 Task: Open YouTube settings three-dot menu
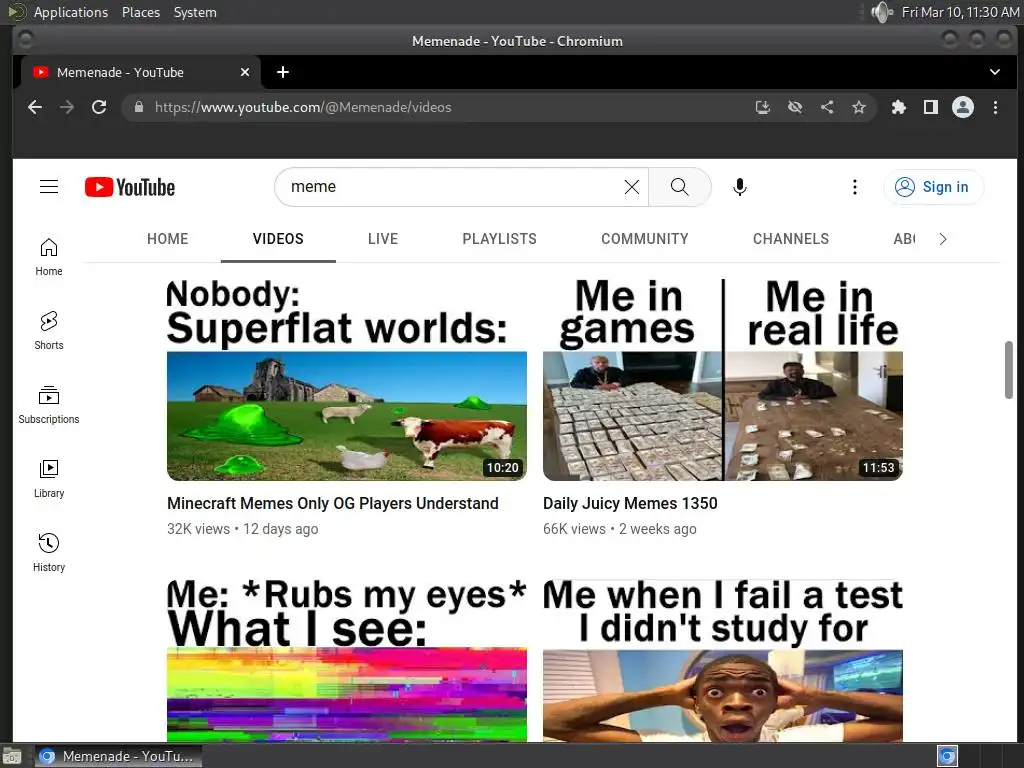854,187
